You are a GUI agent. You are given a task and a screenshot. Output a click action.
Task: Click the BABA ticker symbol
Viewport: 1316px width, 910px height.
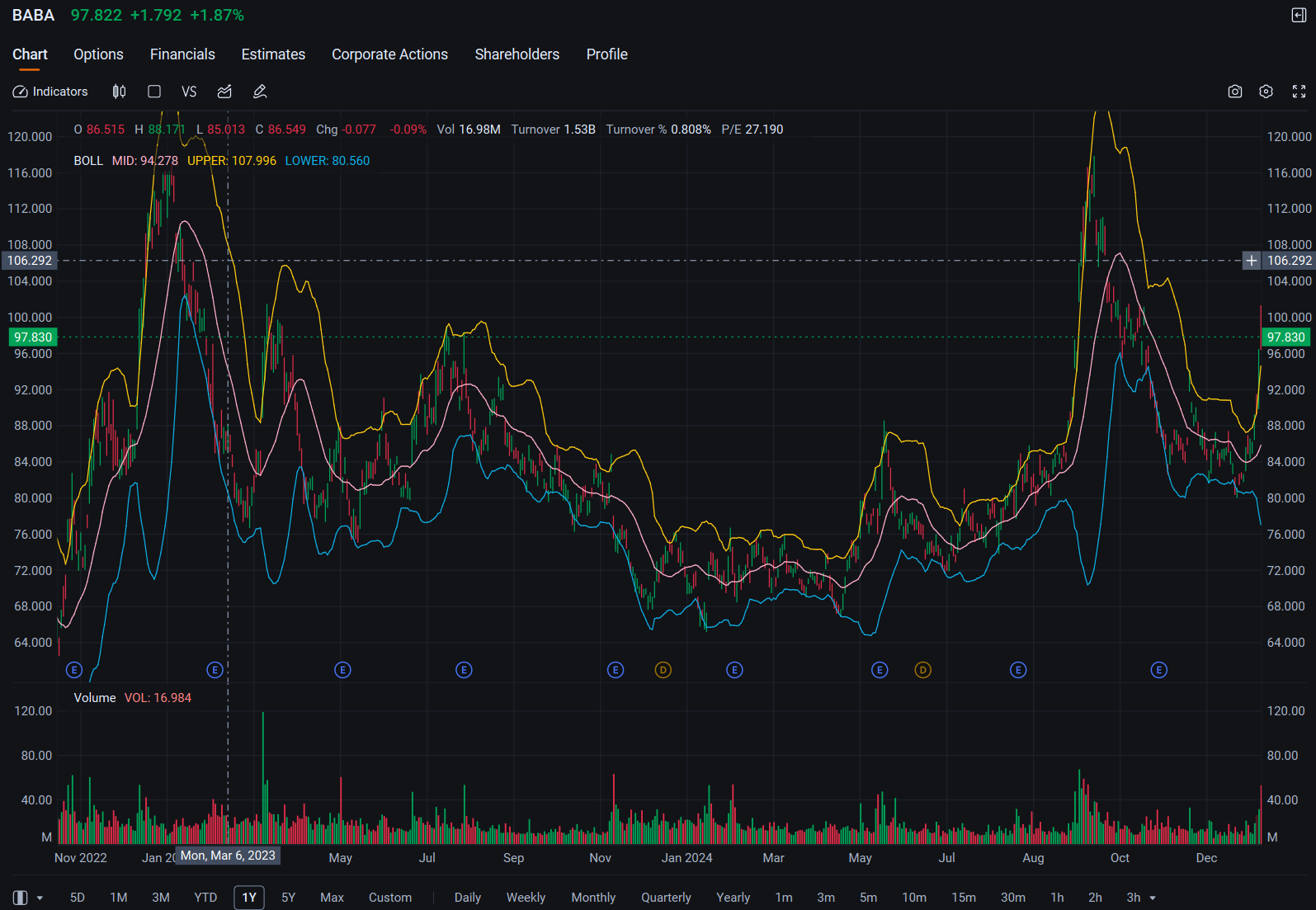(33, 16)
